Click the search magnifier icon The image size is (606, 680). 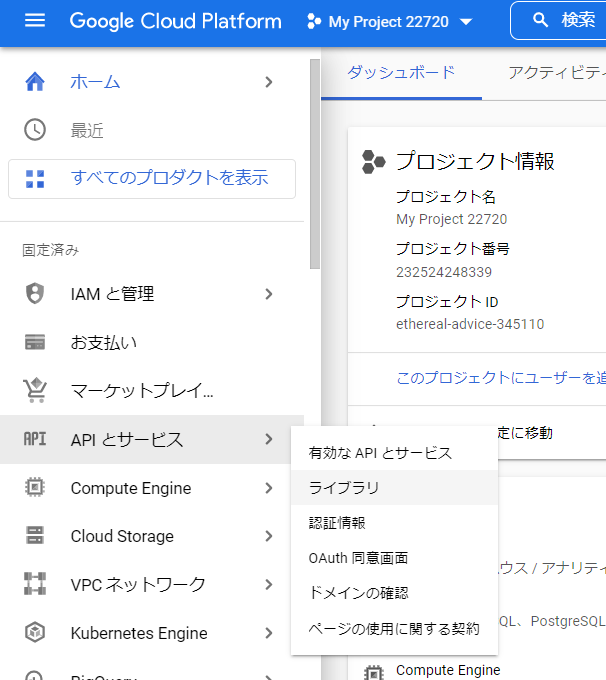click(540, 20)
